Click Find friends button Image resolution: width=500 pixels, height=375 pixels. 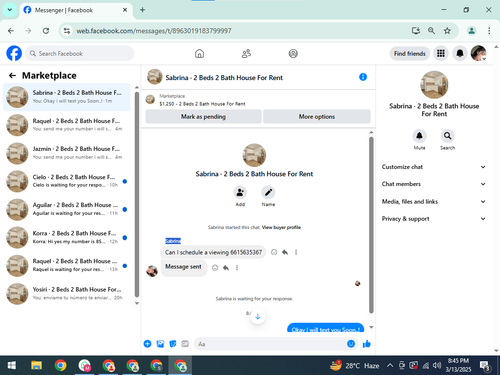pyautogui.click(x=410, y=53)
